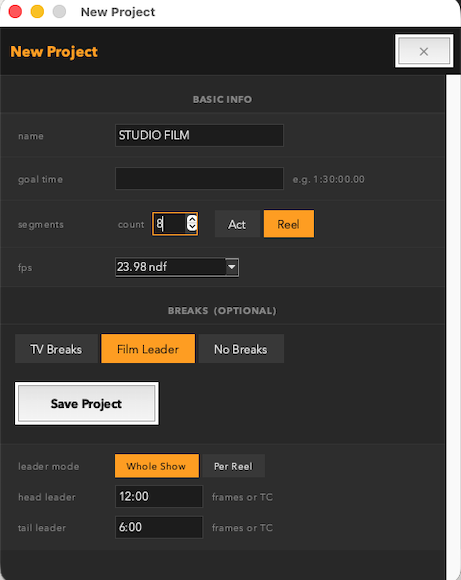The width and height of the screenshot is (461, 580).
Task: Decrease segment count with down stepper arrow
Action: [192, 227]
